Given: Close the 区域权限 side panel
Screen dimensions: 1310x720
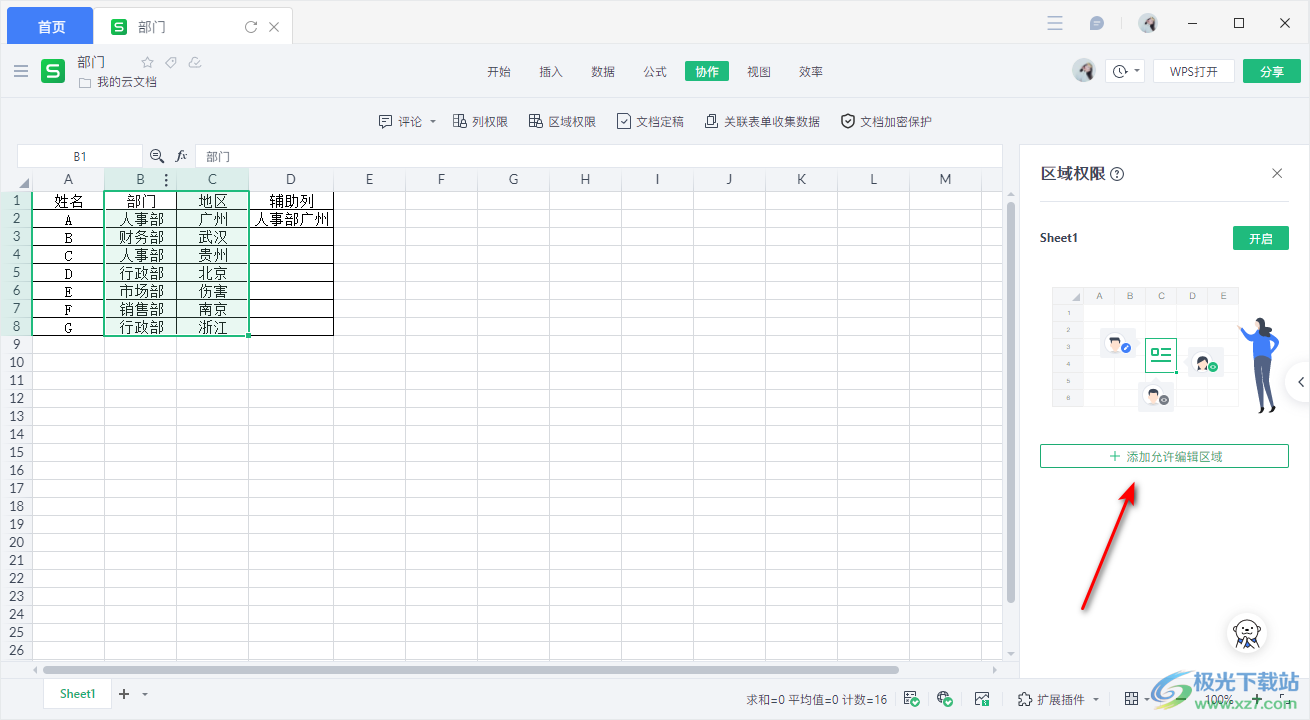Looking at the screenshot, I should click(1277, 173).
